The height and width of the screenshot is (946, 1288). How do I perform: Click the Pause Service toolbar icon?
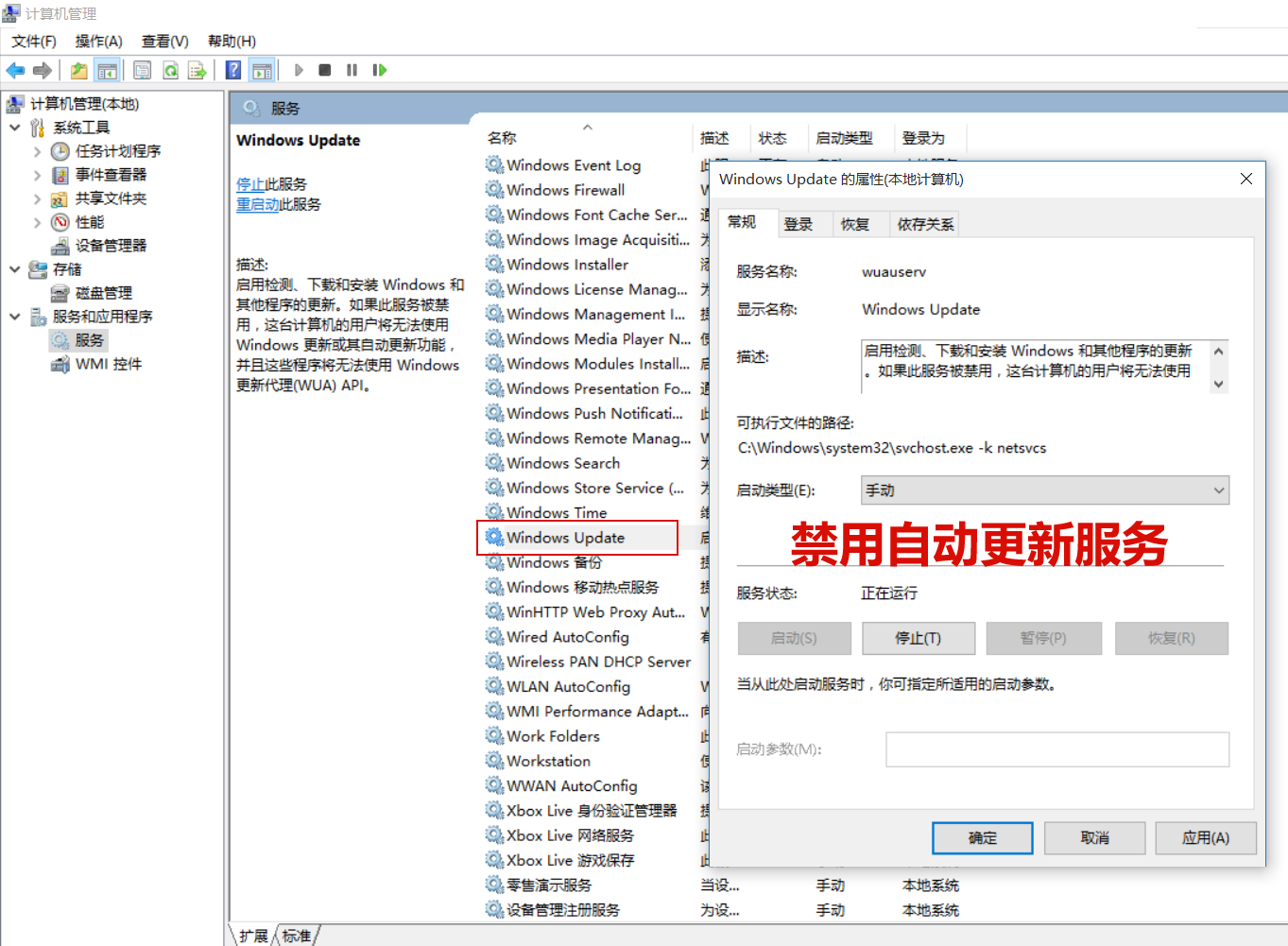[352, 70]
